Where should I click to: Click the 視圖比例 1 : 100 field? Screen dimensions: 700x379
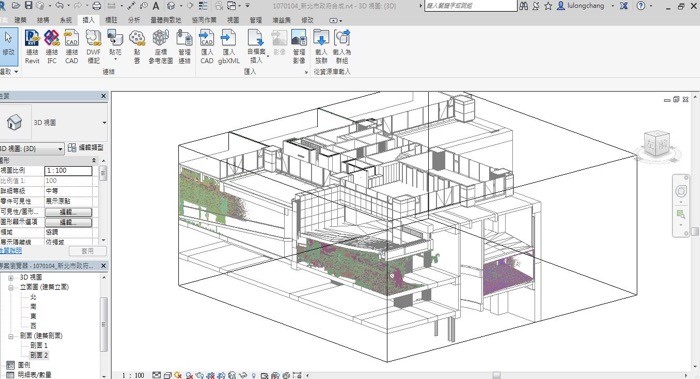pyautogui.click(x=68, y=171)
